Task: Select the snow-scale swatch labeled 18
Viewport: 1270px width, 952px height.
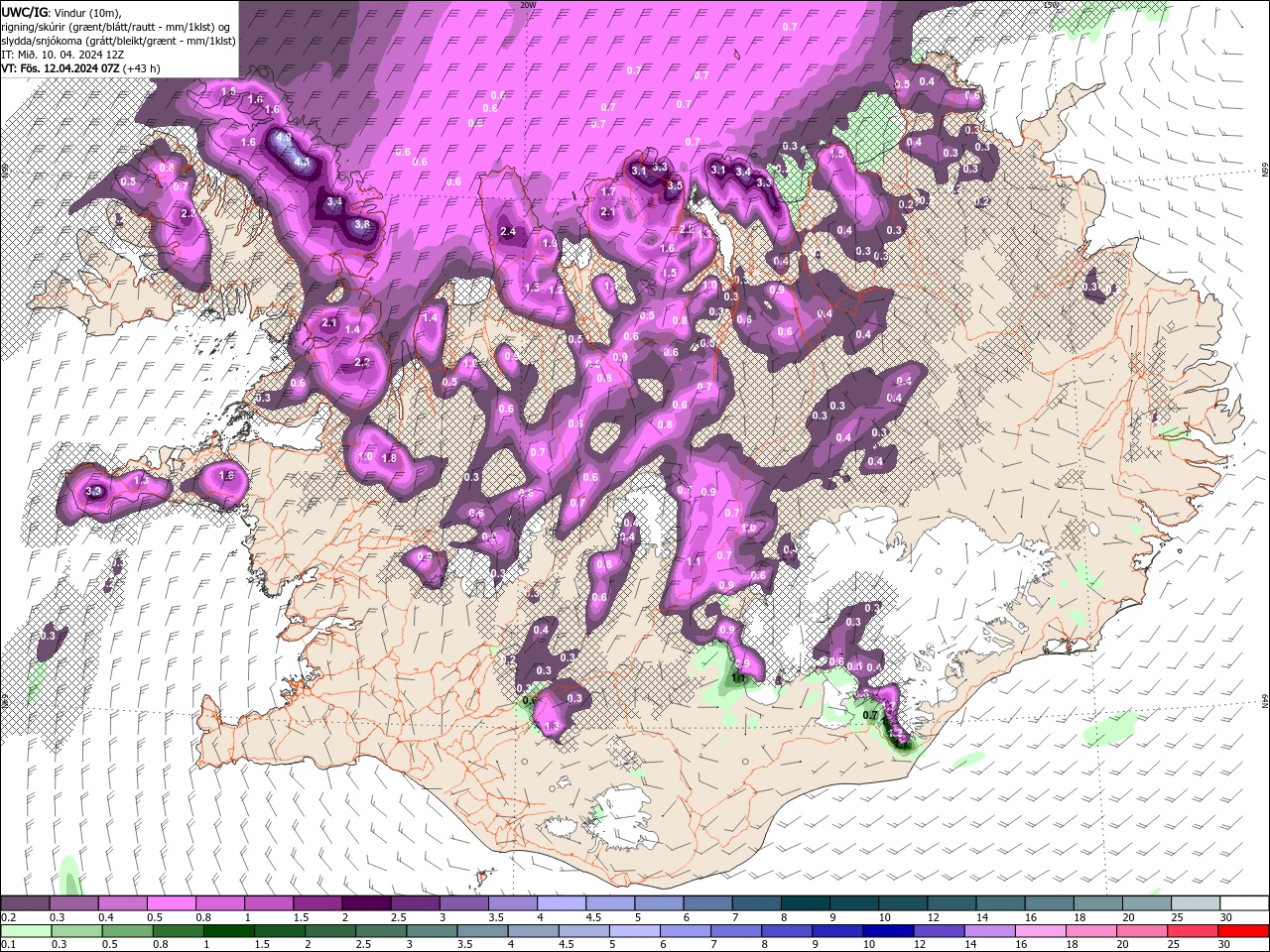Action: [x=1095, y=902]
